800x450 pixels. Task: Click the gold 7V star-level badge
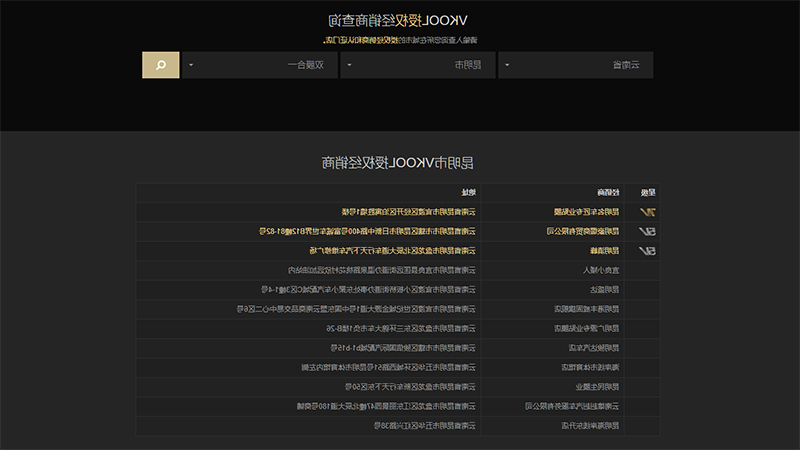(x=647, y=212)
